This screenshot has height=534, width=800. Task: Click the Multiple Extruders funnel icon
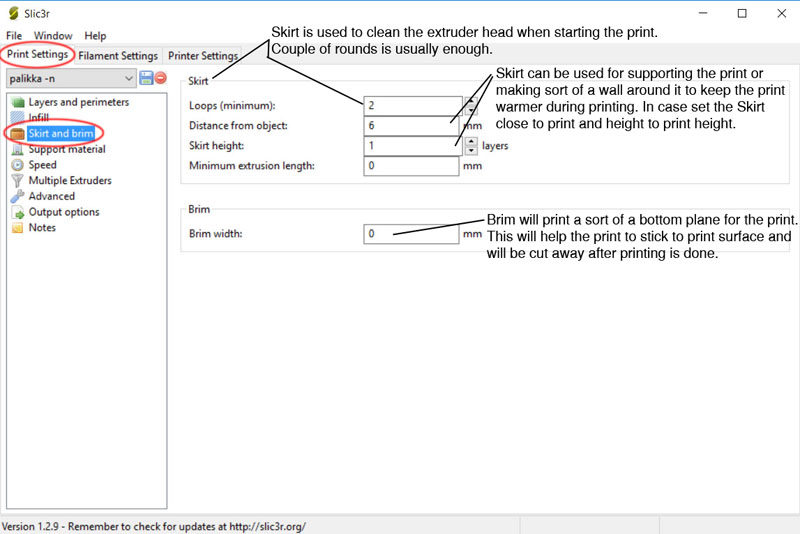click(x=18, y=181)
